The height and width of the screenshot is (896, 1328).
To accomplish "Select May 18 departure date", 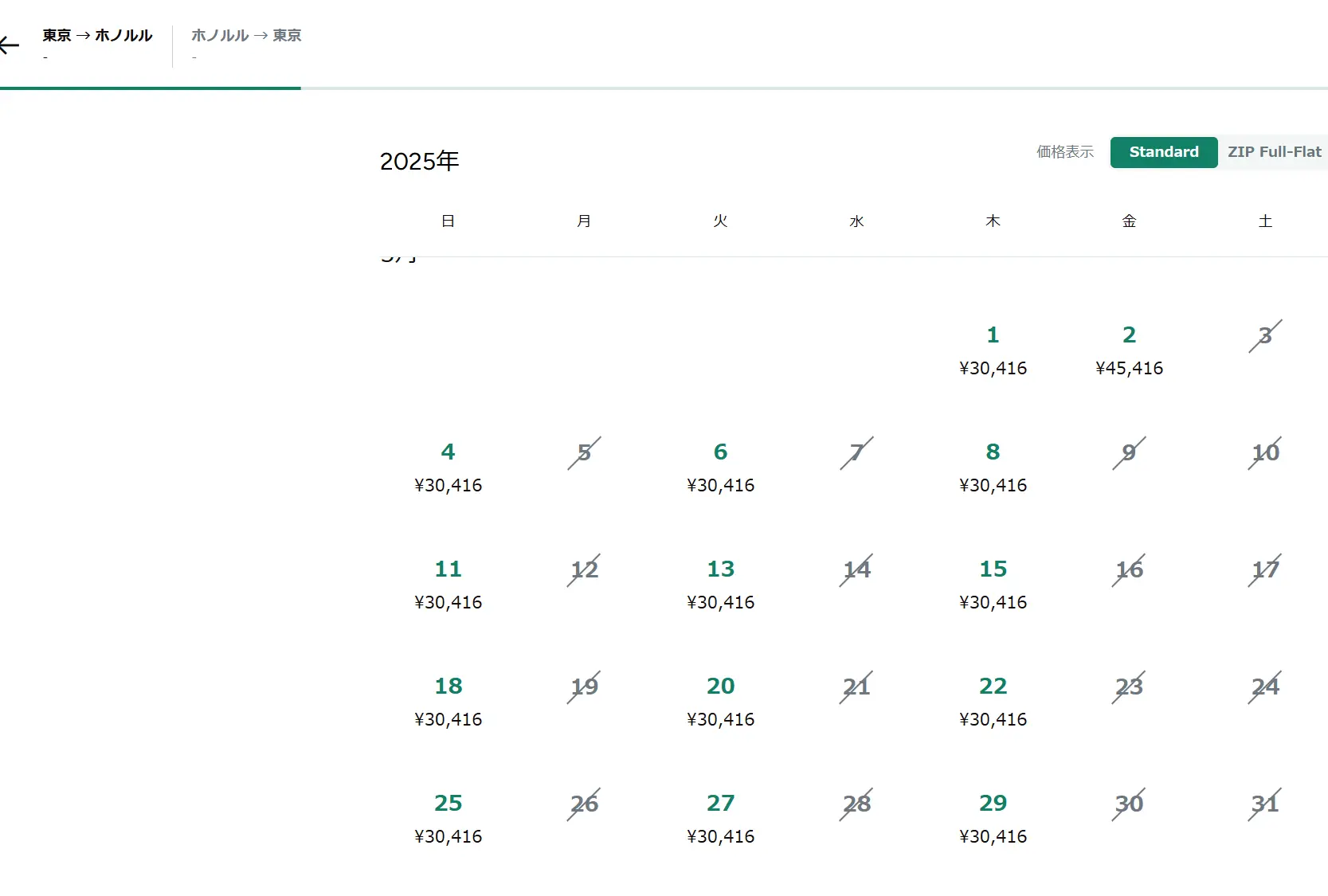I will pyautogui.click(x=448, y=702).
